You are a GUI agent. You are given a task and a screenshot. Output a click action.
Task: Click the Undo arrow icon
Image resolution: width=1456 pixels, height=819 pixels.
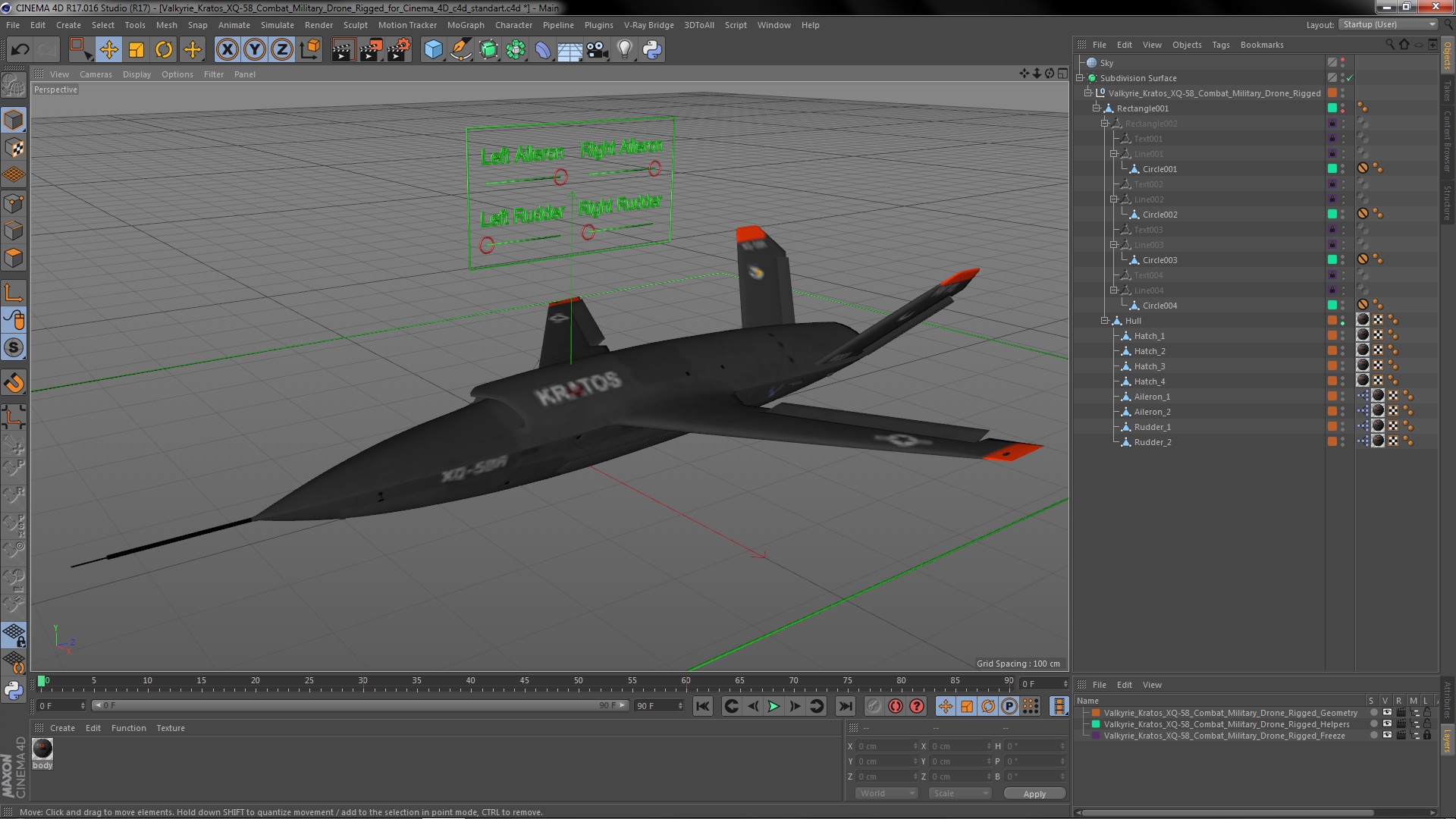[x=20, y=50]
